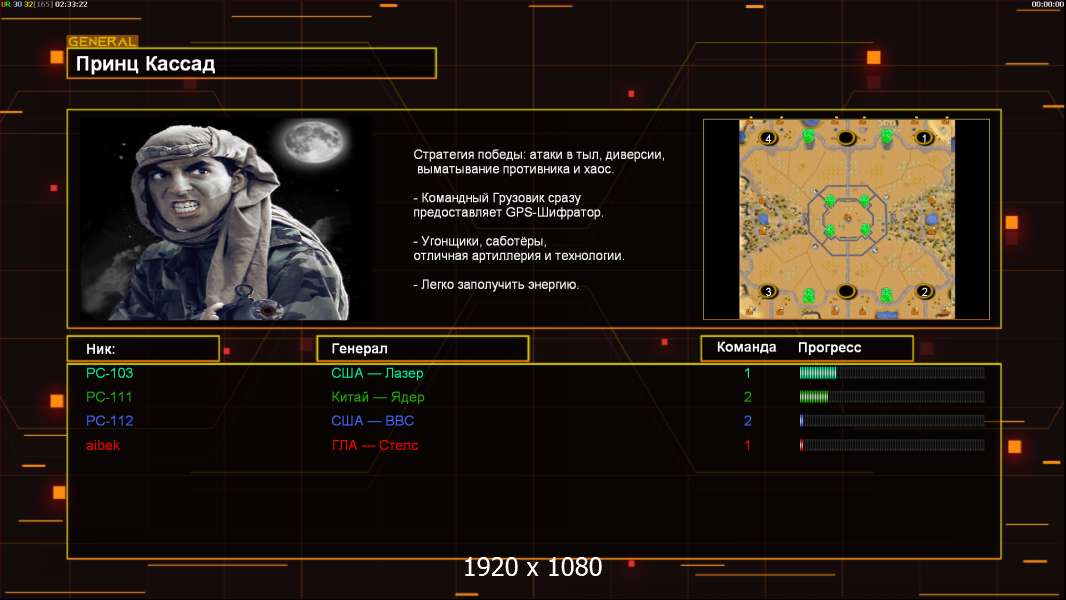Select player nickname aibek
This screenshot has width=1066, height=600.
click(x=103, y=445)
